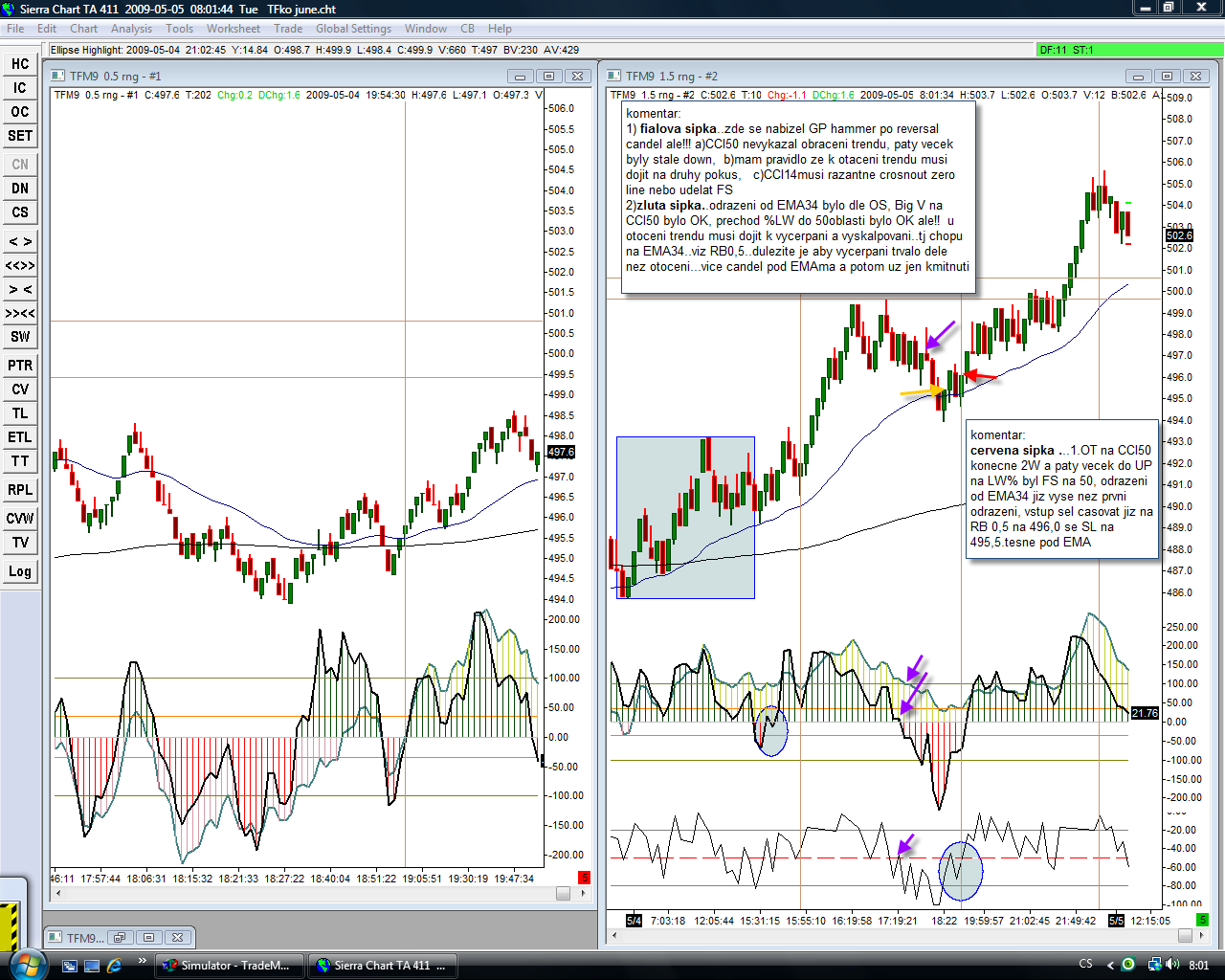
Task: Expand the Analysis menu dropdown
Action: 131,29
